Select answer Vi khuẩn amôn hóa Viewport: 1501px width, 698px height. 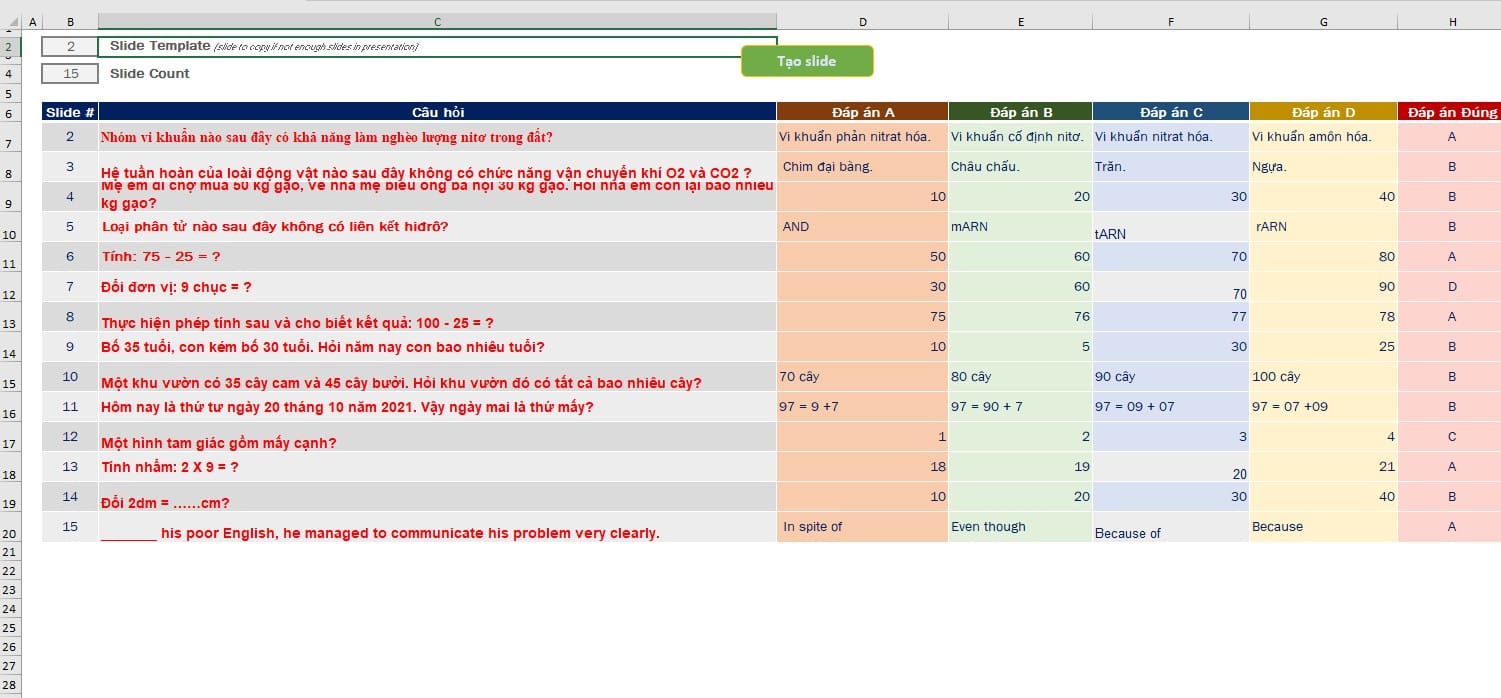pyautogui.click(x=1323, y=137)
